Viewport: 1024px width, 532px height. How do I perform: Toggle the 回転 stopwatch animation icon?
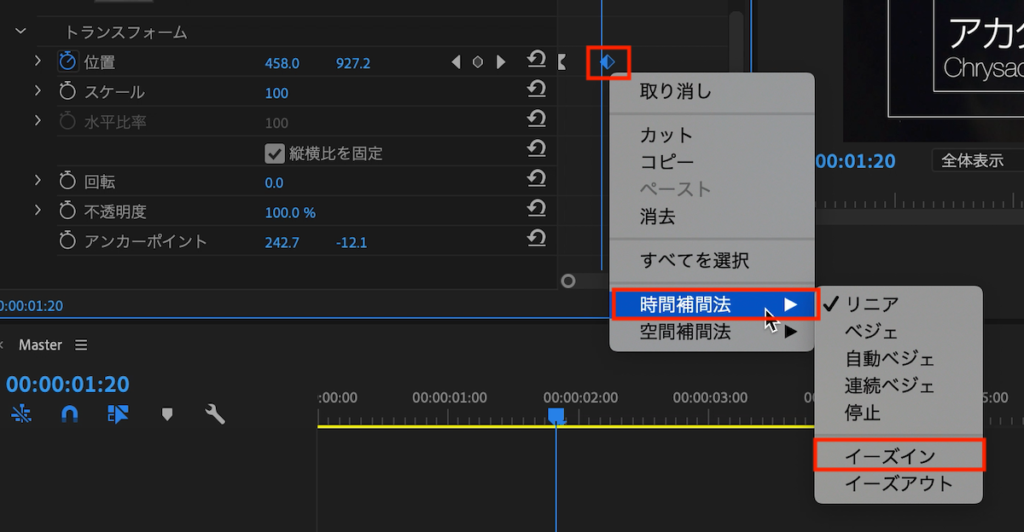pos(67,181)
